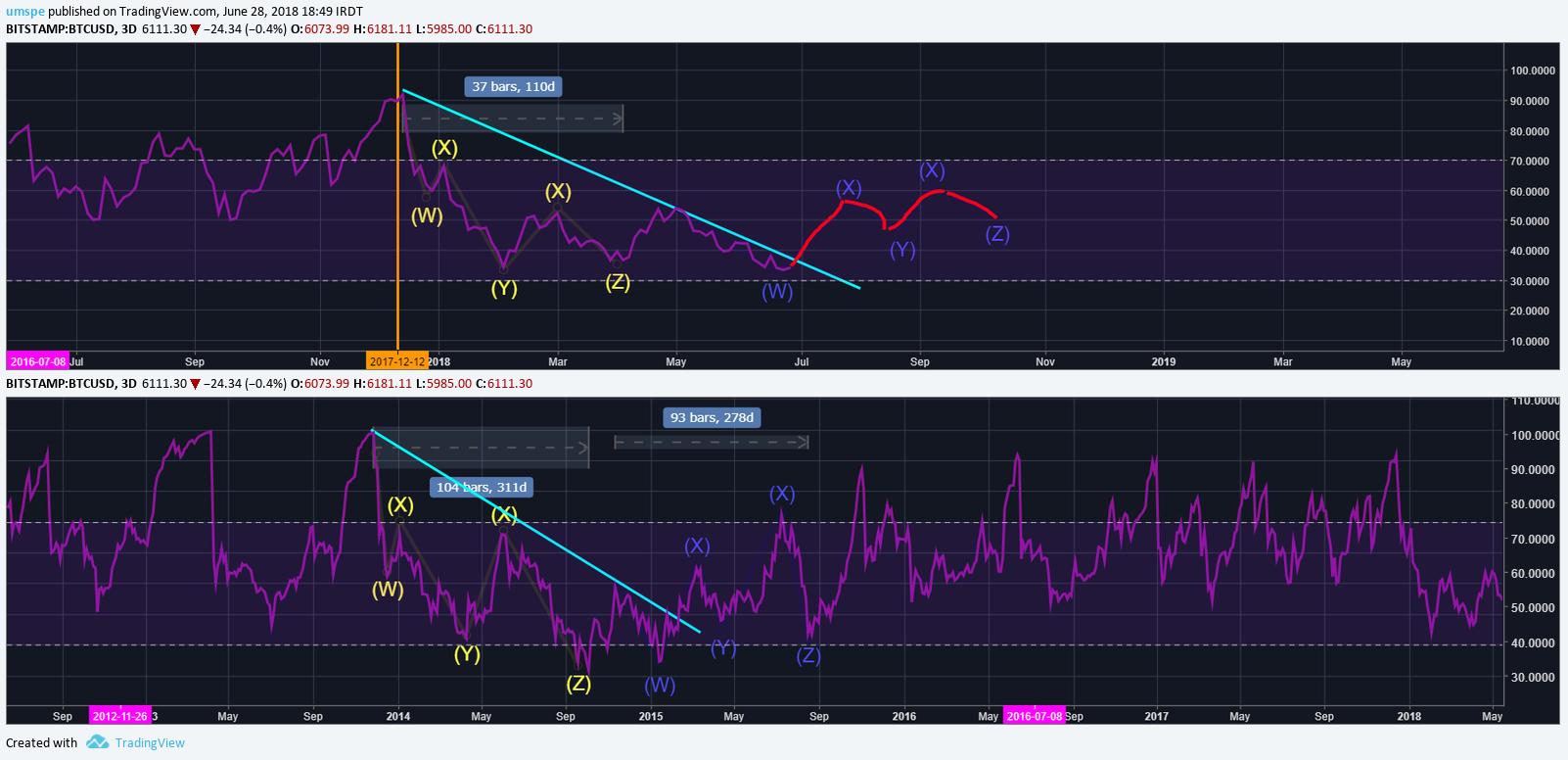This screenshot has height=760, width=1568.
Task: Select yellow (W) wave label in bottom chart
Action: pyautogui.click(x=388, y=590)
